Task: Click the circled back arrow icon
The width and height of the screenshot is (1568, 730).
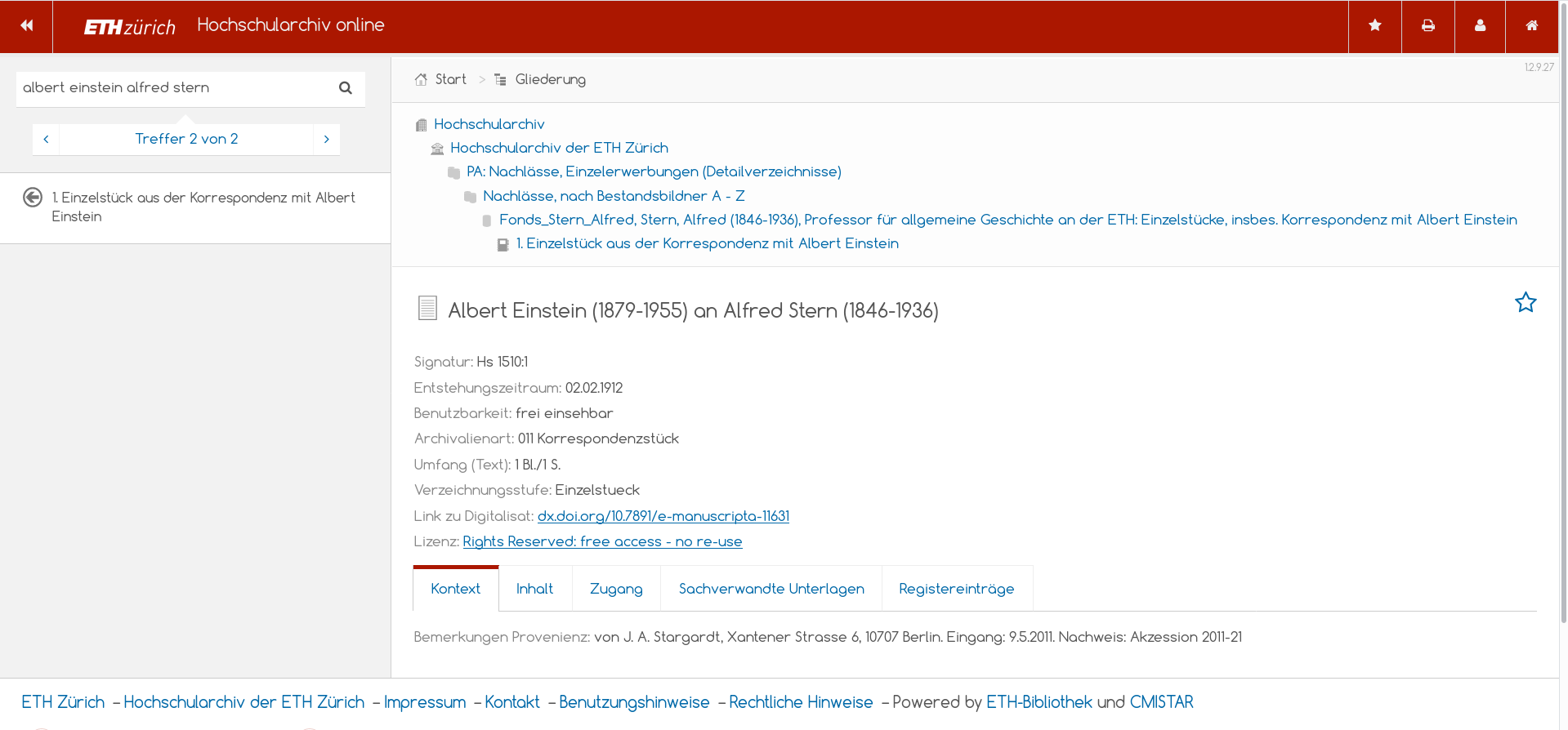Action: pos(33,198)
